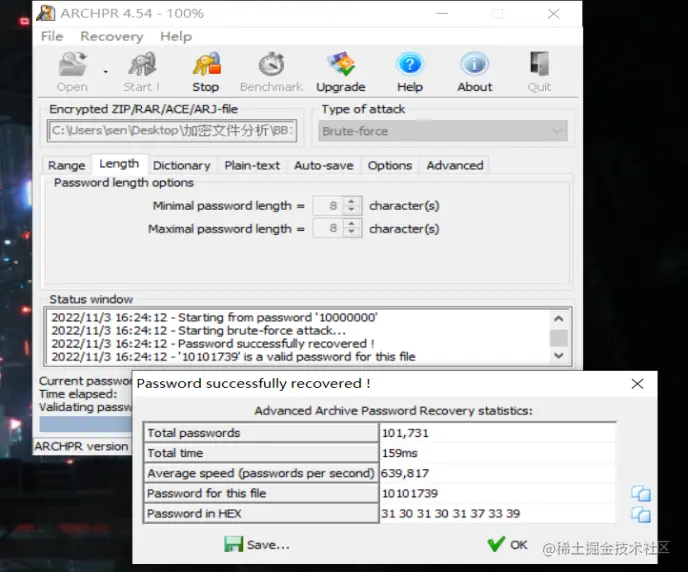Copy the recovered password to clipboard
Image resolution: width=688 pixels, height=573 pixels.
(x=641, y=494)
